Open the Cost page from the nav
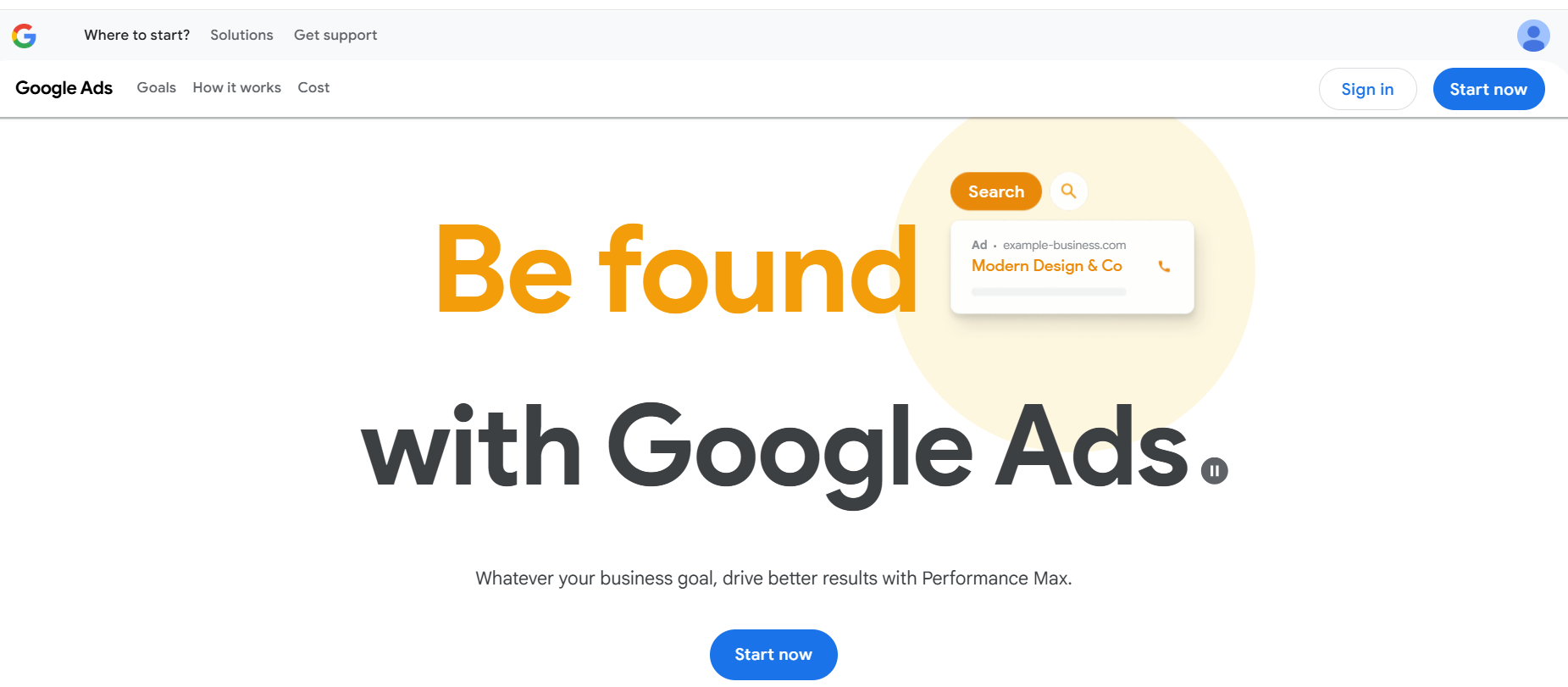Viewport: 1568px width, 687px height. 313,87
